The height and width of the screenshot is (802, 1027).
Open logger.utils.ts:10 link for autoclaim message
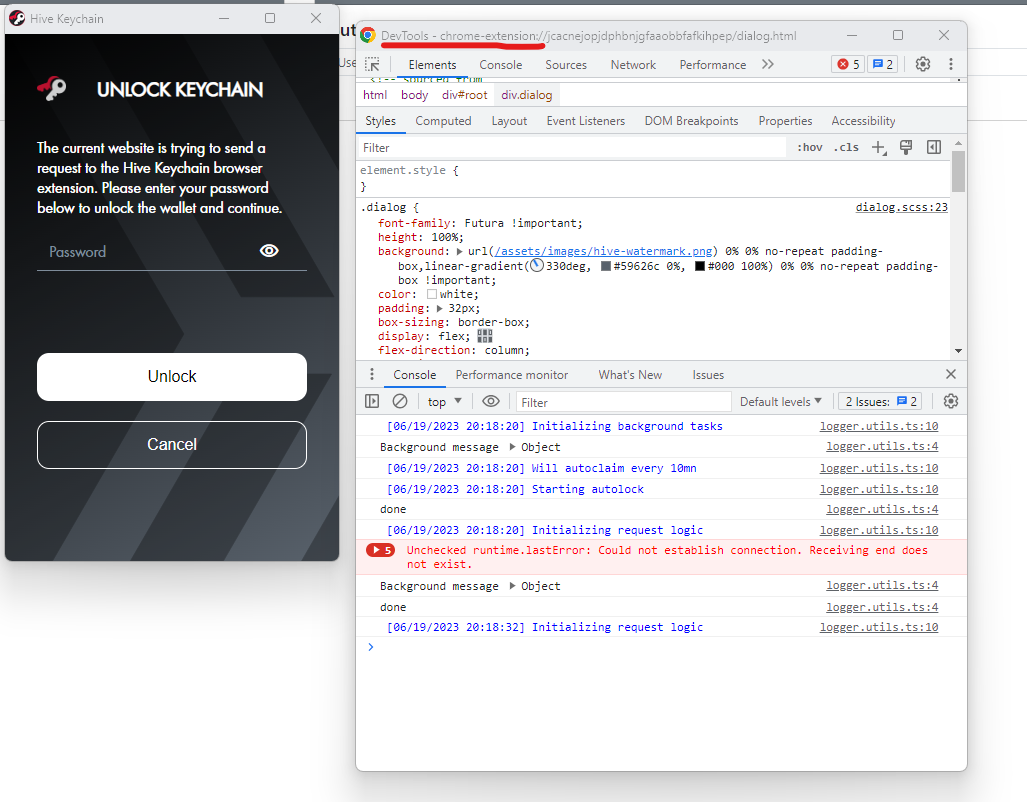coord(879,468)
